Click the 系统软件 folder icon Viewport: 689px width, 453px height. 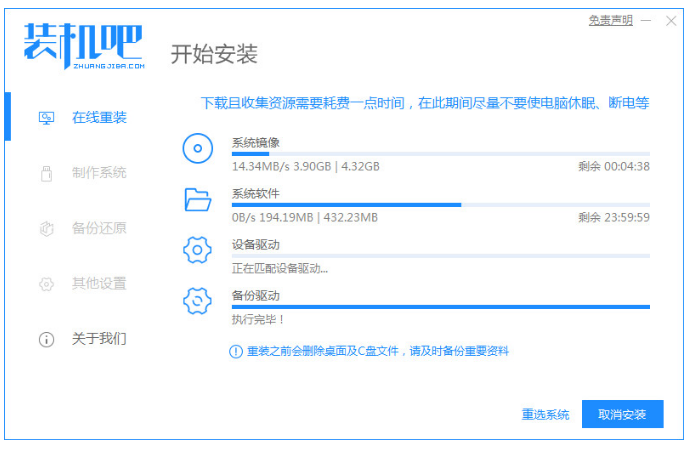198,200
